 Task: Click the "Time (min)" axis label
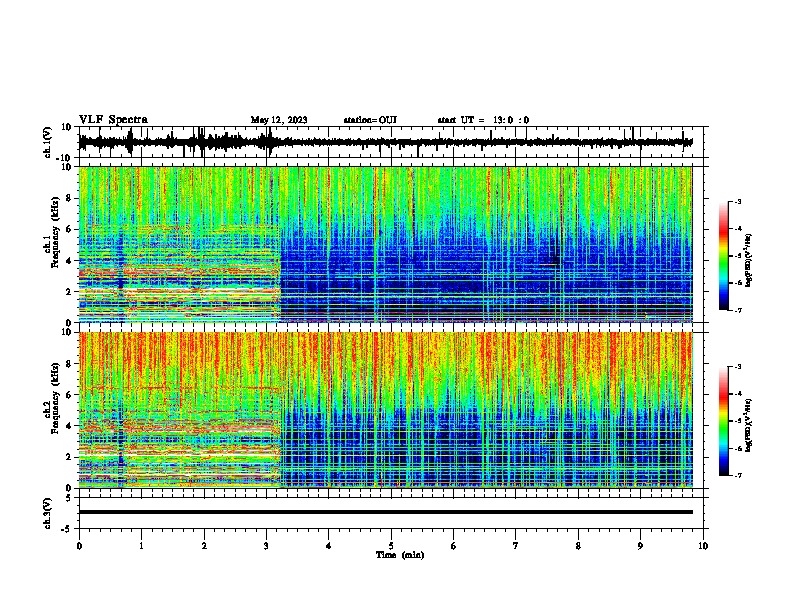coord(400,555)
